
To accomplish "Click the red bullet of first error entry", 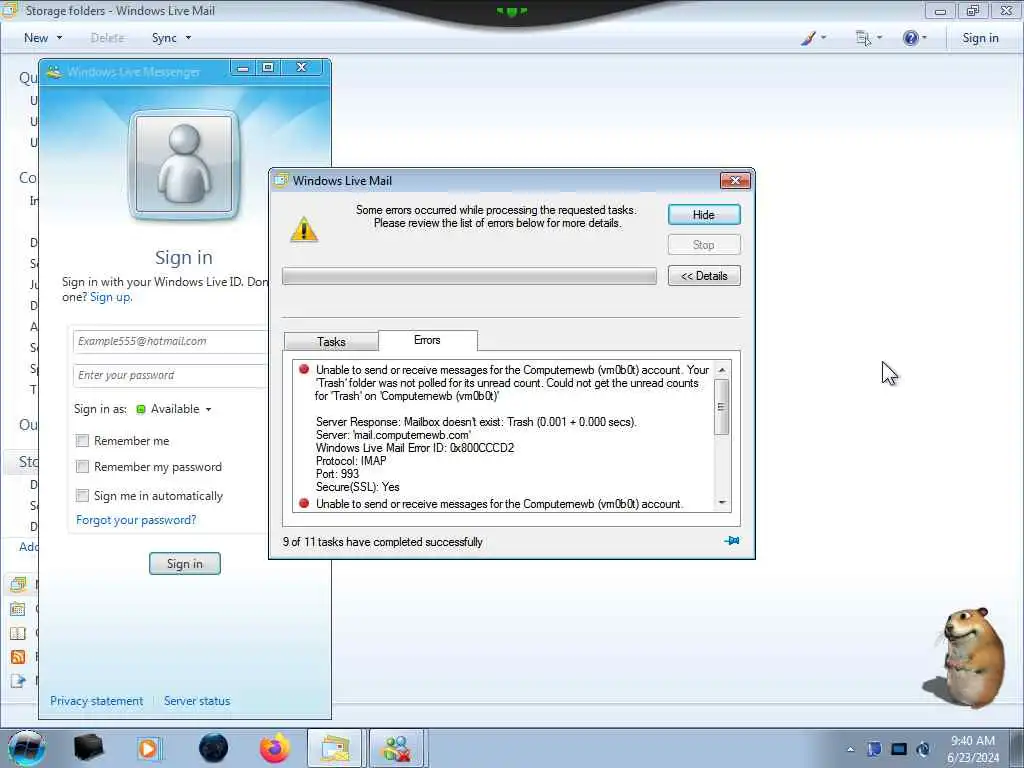I will pos(304,369).
